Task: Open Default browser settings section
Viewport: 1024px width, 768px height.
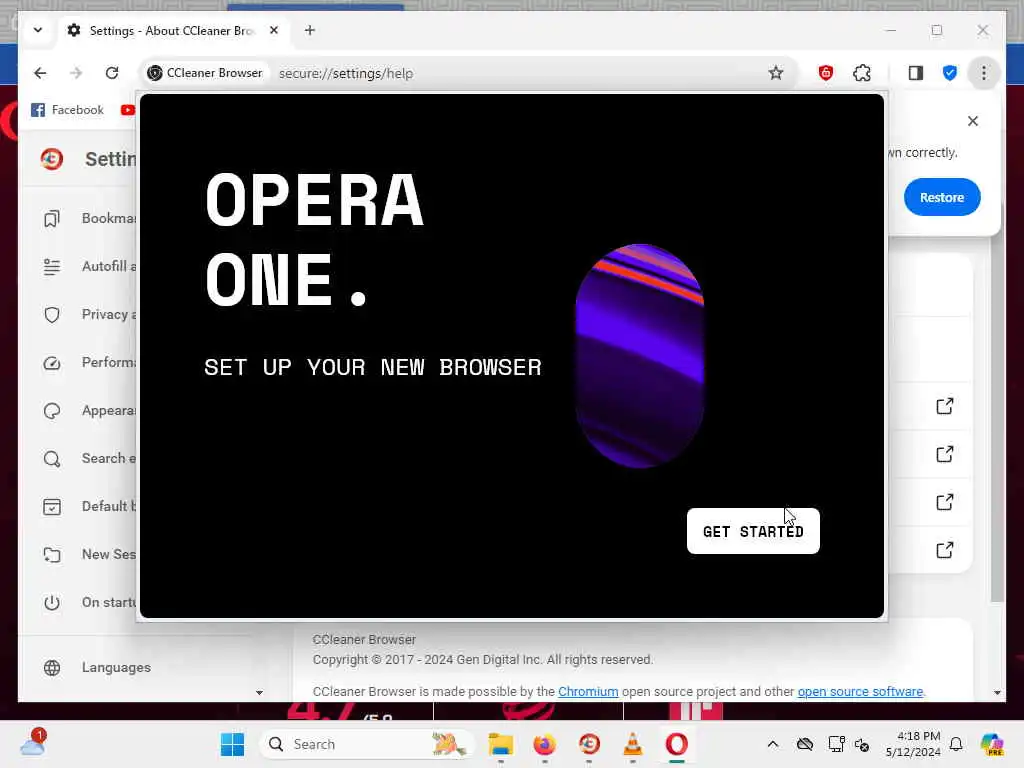Action: (x=90, y=506)
